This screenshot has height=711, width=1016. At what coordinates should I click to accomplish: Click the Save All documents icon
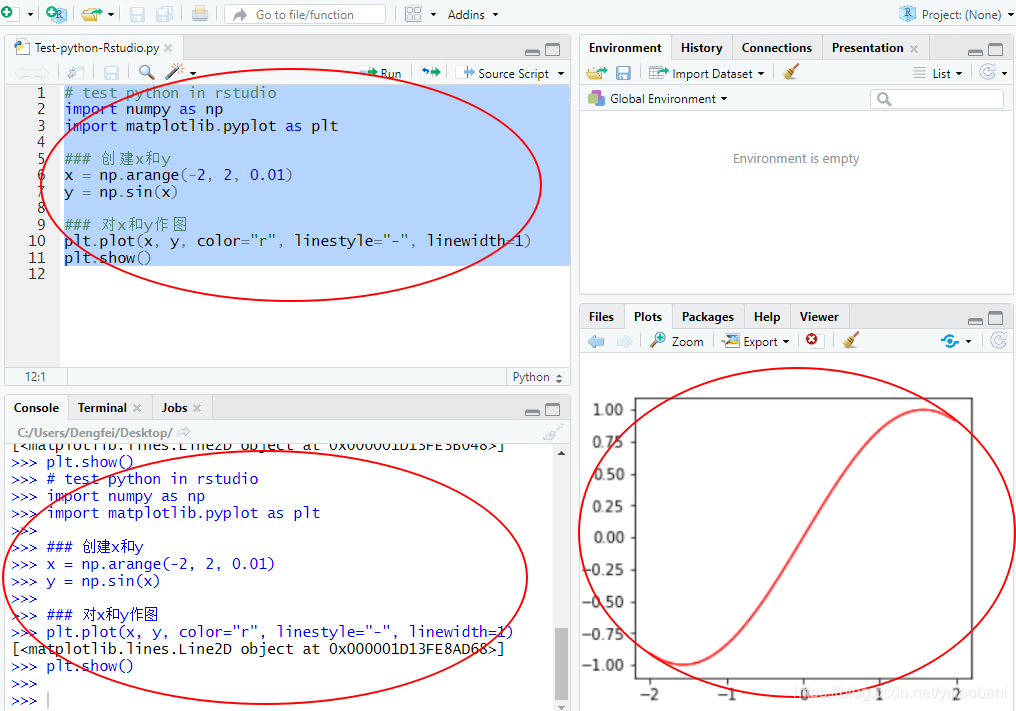coord(164,14)
